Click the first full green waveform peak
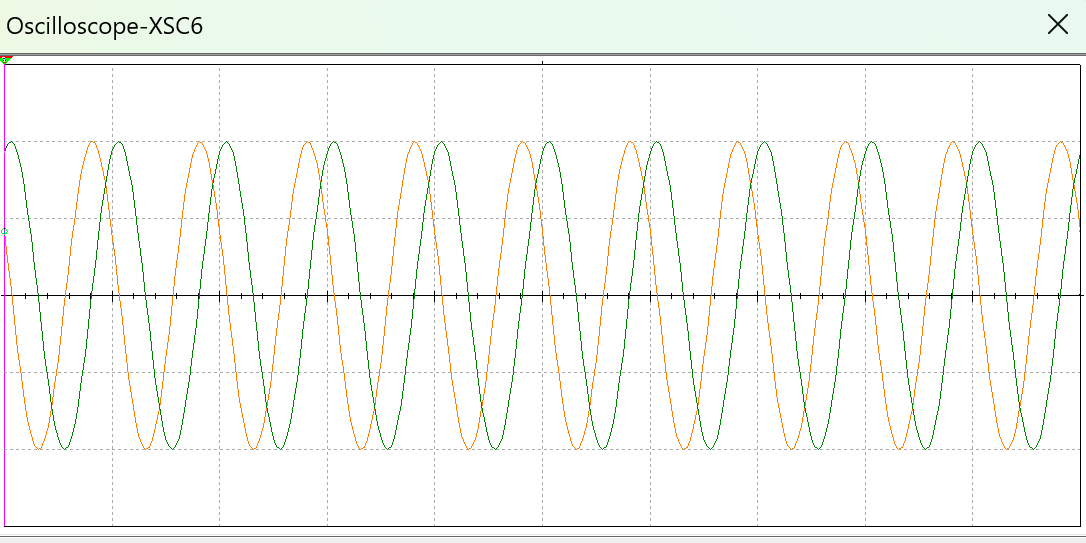Screen dimensions: 1086x543 click(x=119, y=142)
